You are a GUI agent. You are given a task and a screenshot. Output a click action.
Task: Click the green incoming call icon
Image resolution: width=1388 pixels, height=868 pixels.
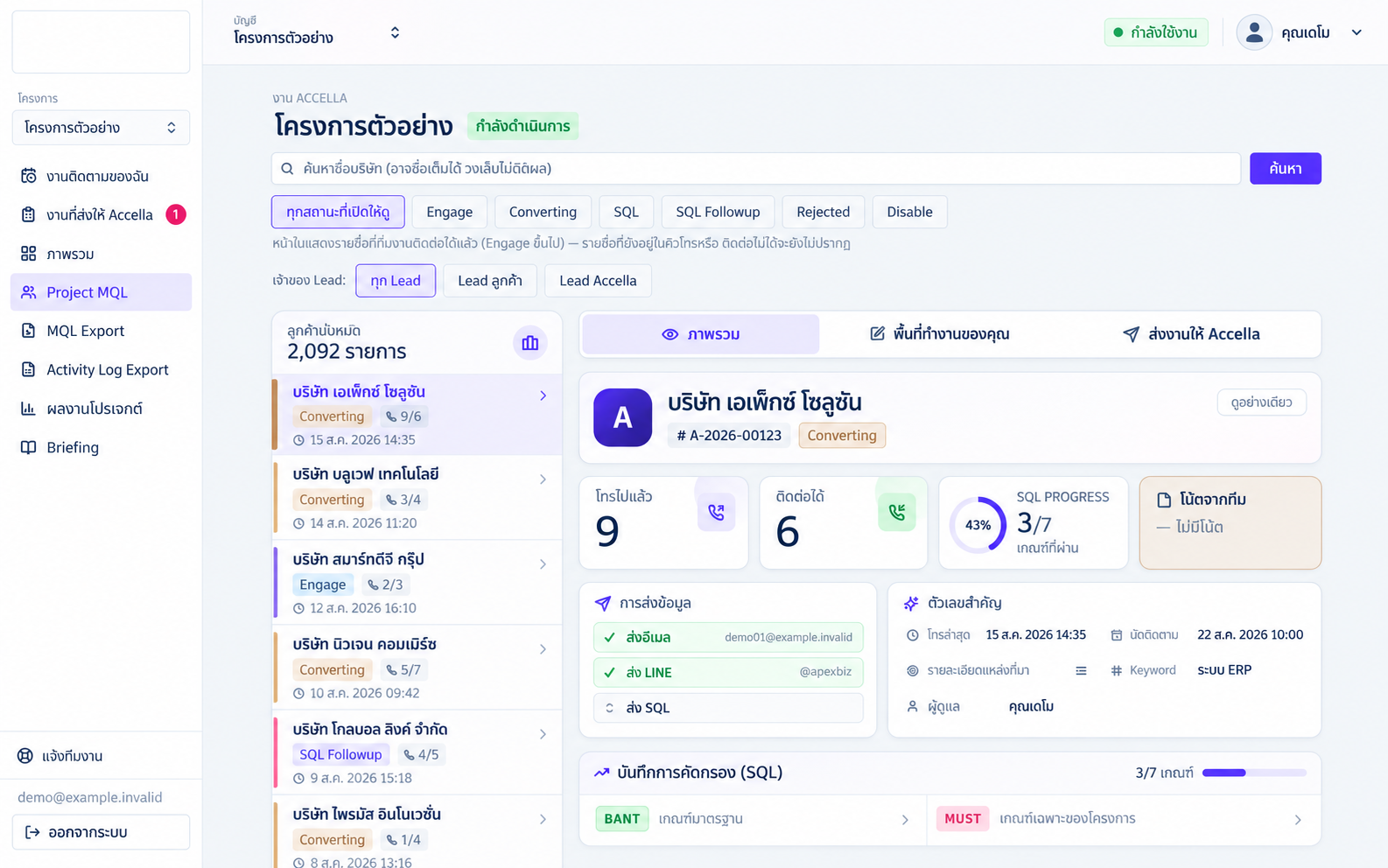(x=897, y=512)
